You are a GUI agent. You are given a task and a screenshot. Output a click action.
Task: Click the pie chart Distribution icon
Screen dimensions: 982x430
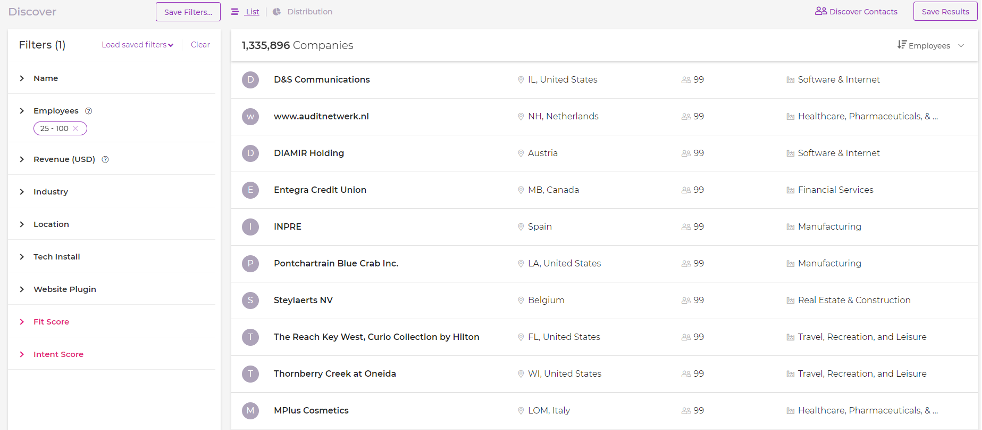[x=277, y=12]
